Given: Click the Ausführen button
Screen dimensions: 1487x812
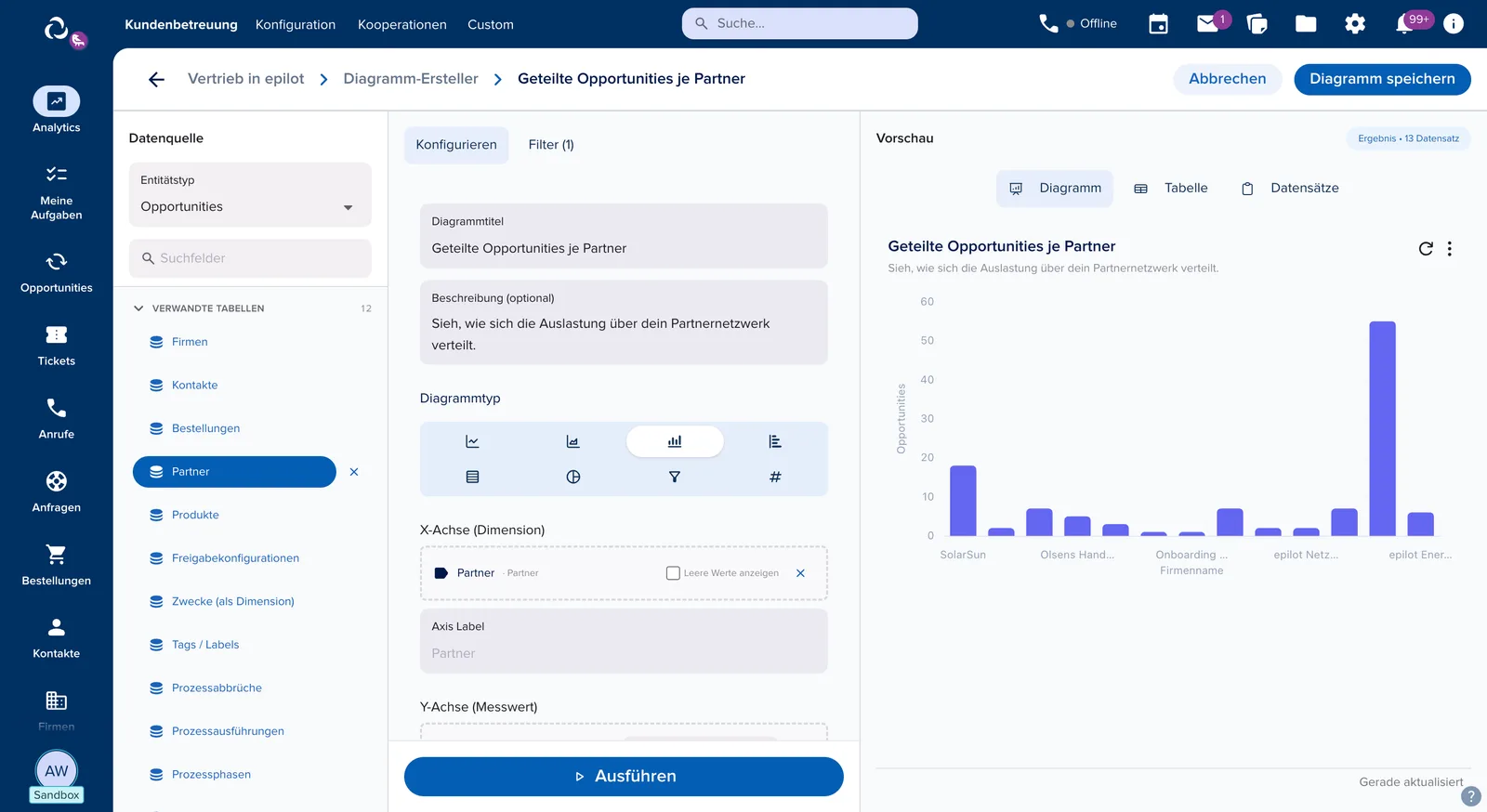Looking at the screenshot, I should coord(624,777).
